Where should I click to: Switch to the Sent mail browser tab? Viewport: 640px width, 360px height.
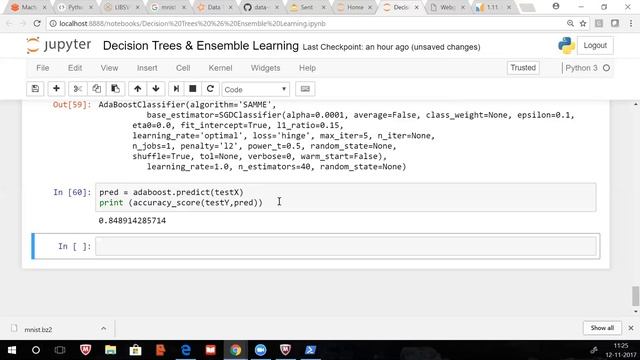click(x=306, y=7)
